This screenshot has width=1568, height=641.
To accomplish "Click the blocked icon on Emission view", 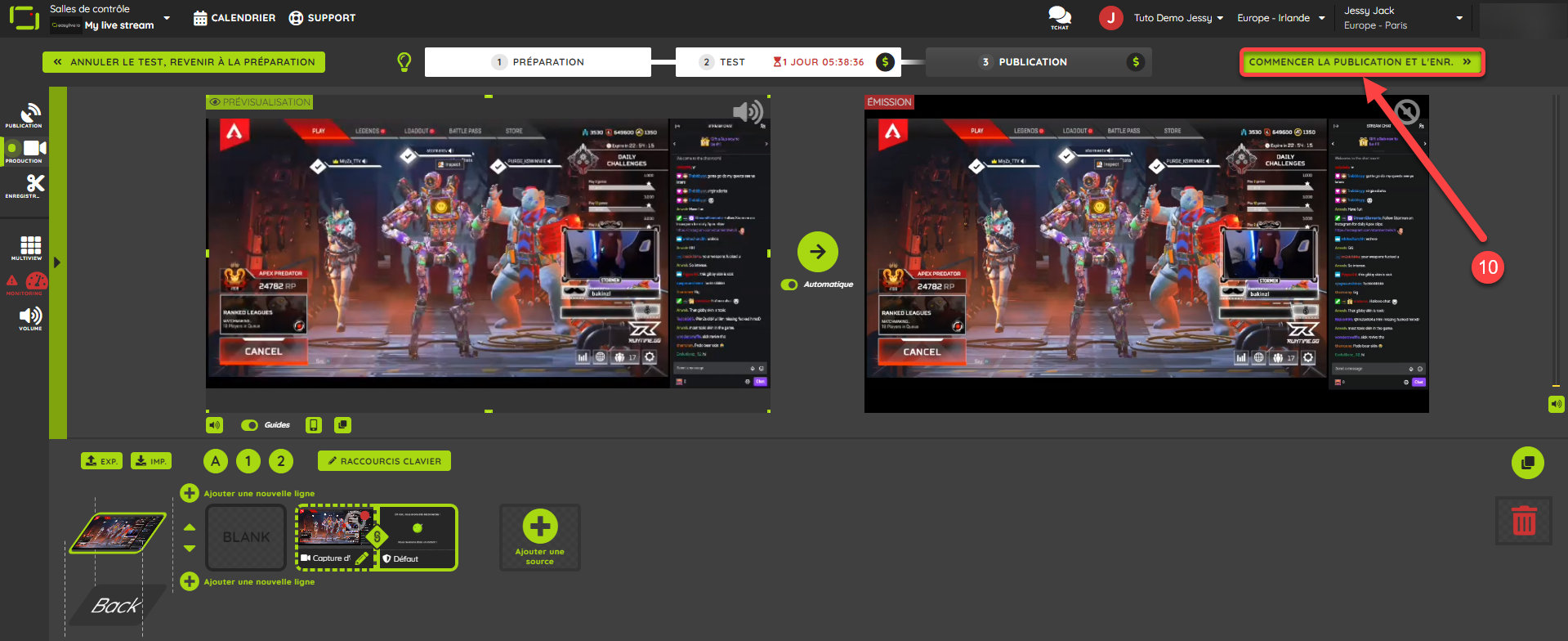I will coord(1407,111).
